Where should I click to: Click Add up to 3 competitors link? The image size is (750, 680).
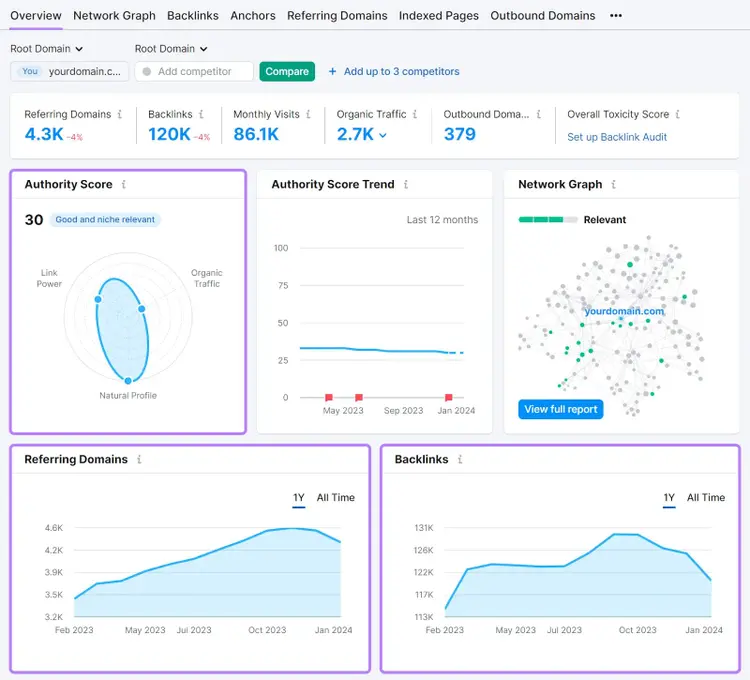click(x=401, y=71)
